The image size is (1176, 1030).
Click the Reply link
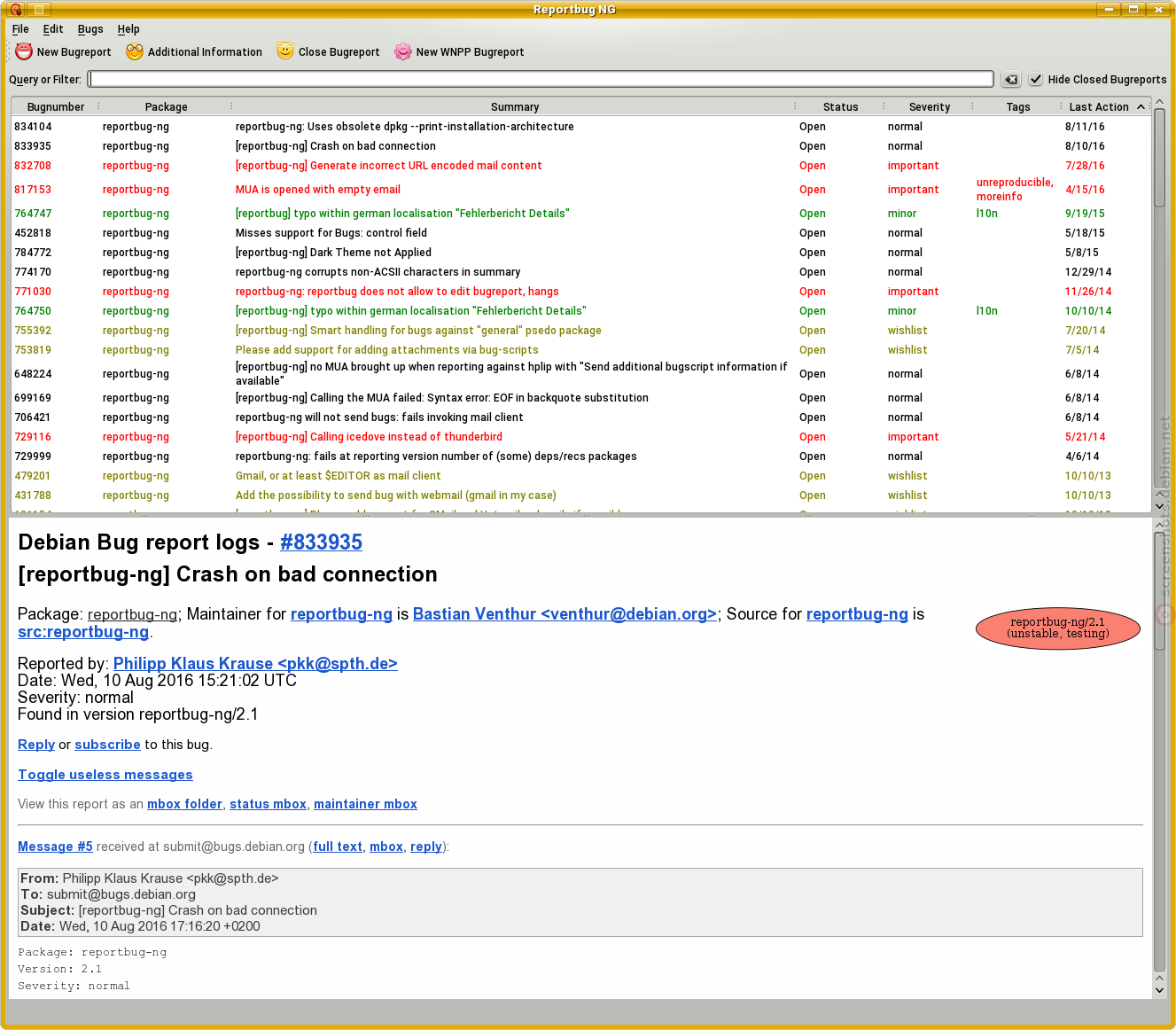coord(36,745)
